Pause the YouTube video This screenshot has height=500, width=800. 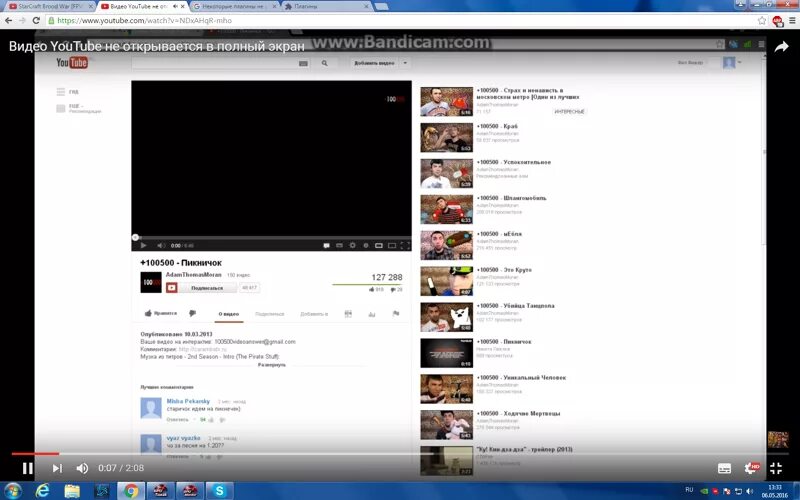[28, 468]
